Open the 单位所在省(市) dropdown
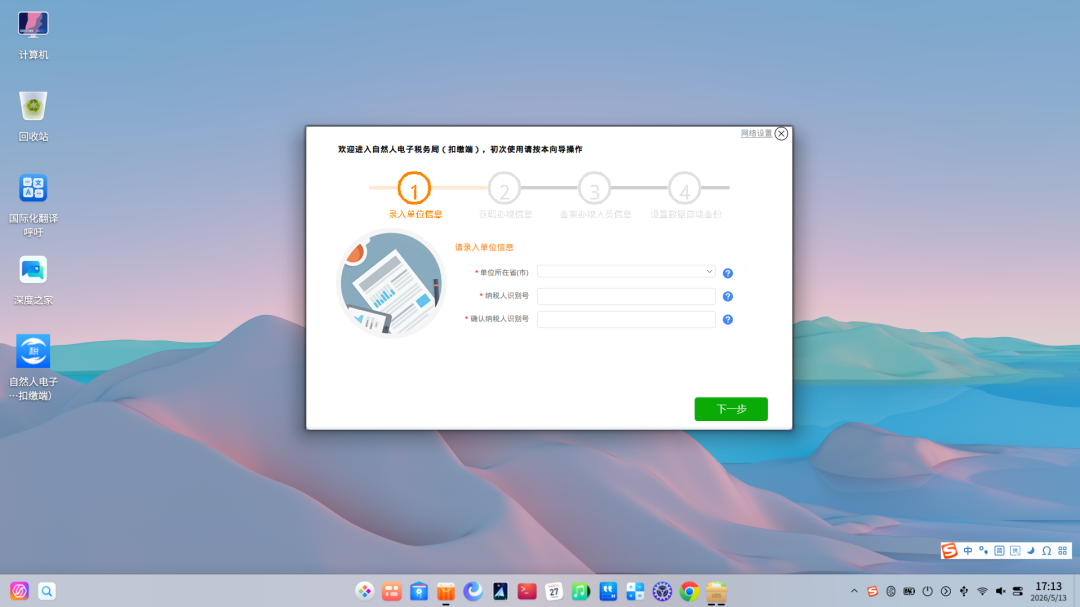 tap(626, 271)
